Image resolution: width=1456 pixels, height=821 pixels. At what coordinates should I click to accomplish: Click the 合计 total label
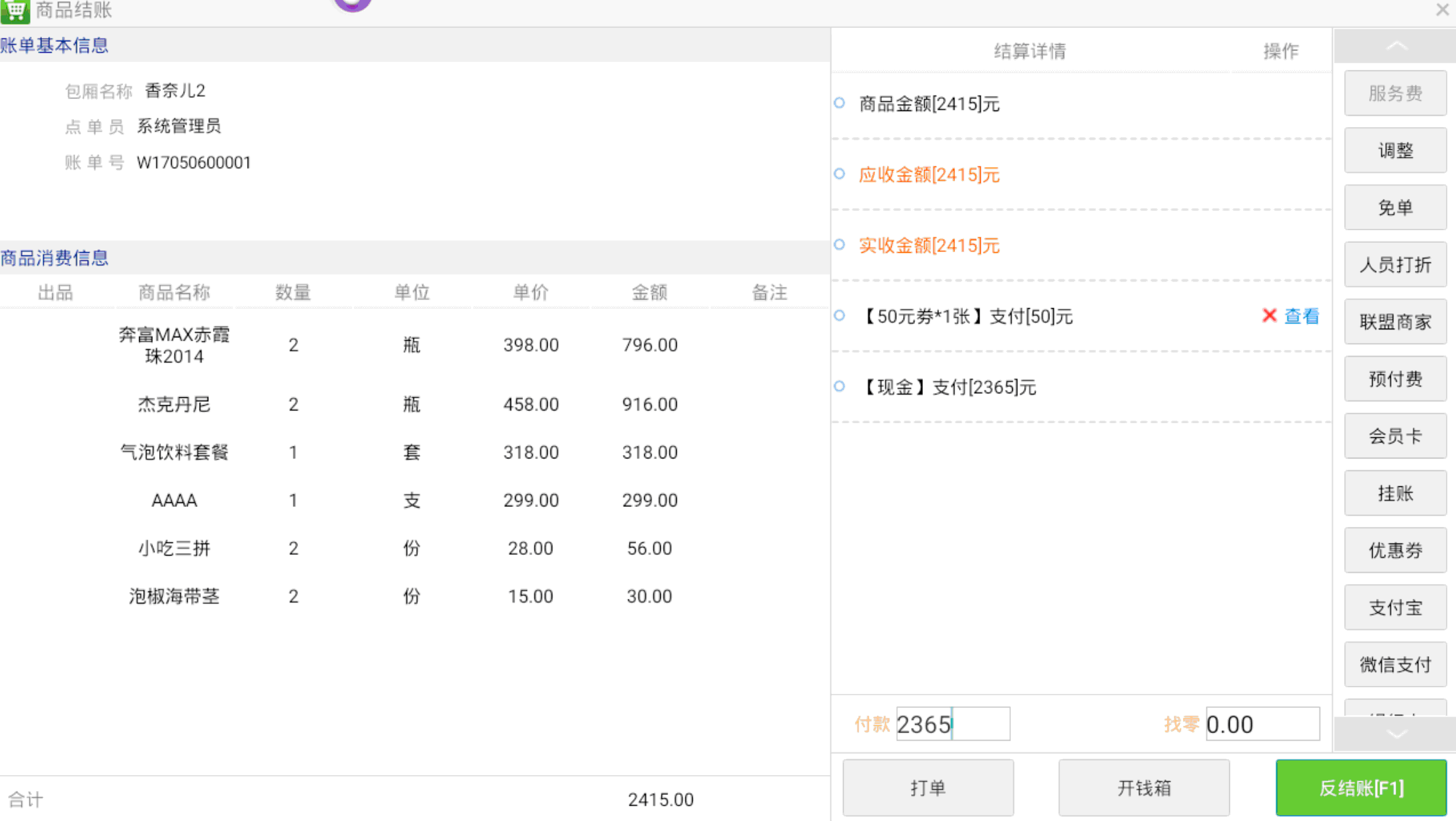(25, 800)
